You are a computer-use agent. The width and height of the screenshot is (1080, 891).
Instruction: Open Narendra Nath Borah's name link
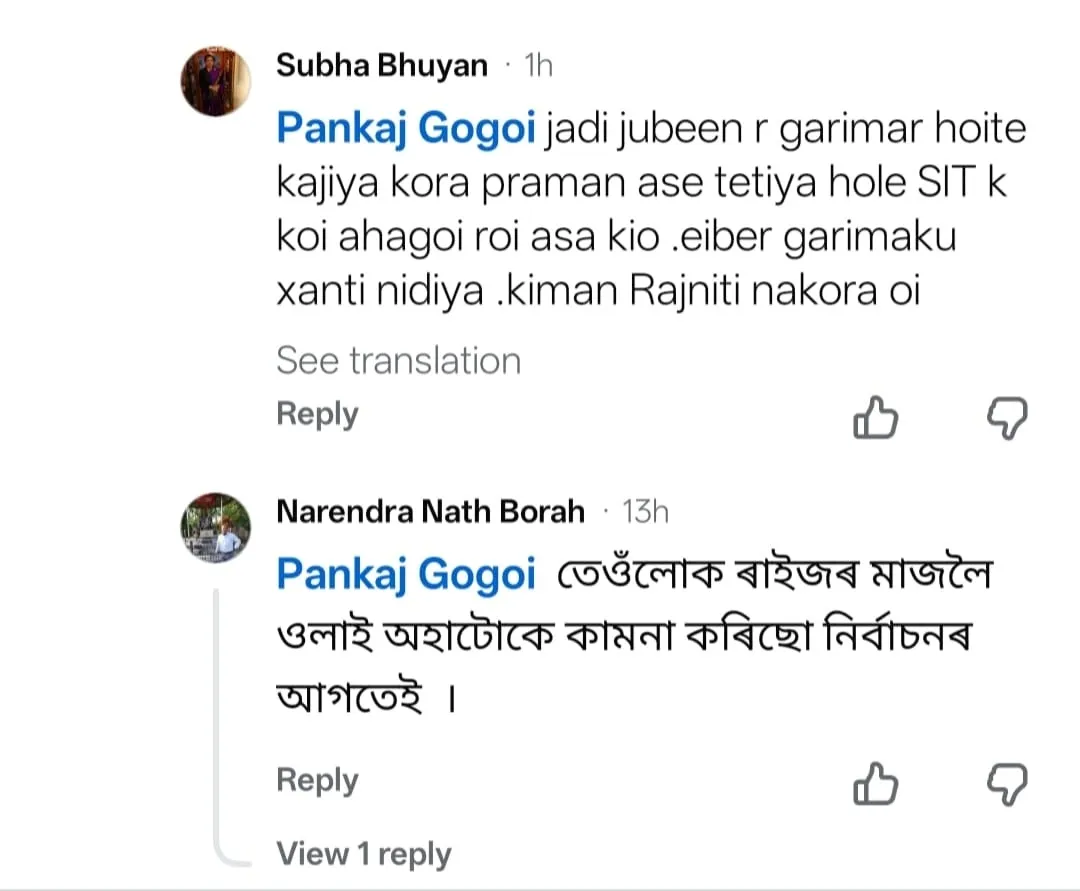point(428,510)
